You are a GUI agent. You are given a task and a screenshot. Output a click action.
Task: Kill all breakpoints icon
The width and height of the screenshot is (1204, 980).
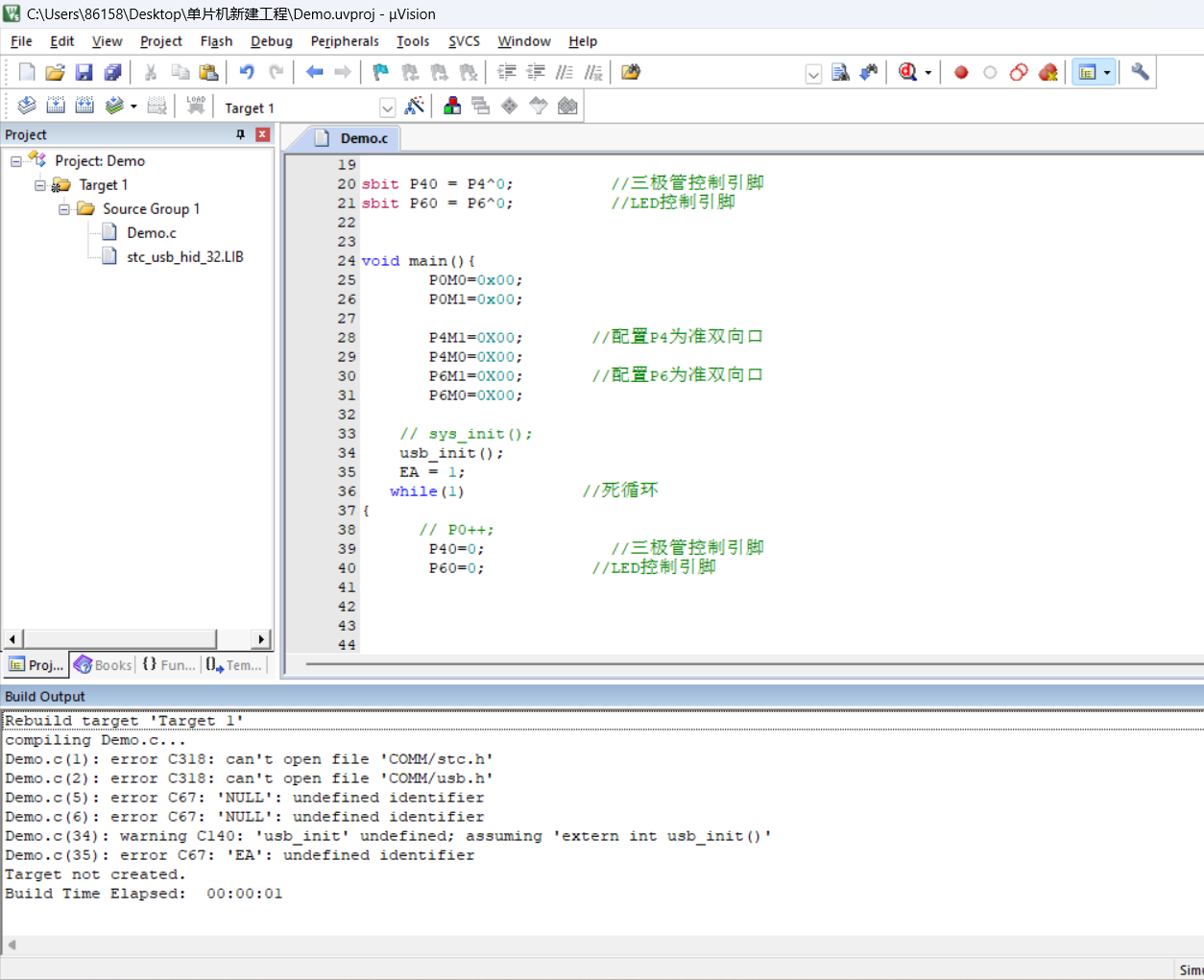1047,72
